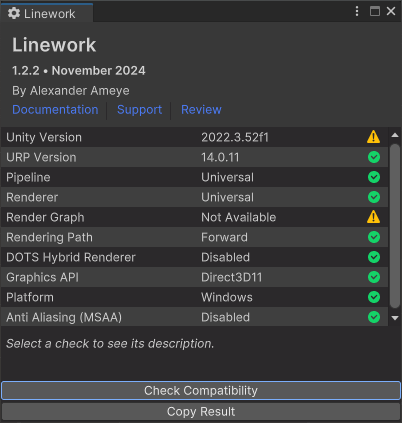This screenshot has height=423, width=402.
Task: Click the green checkmark in Pipeline row
Action: [x=374, y=177]
